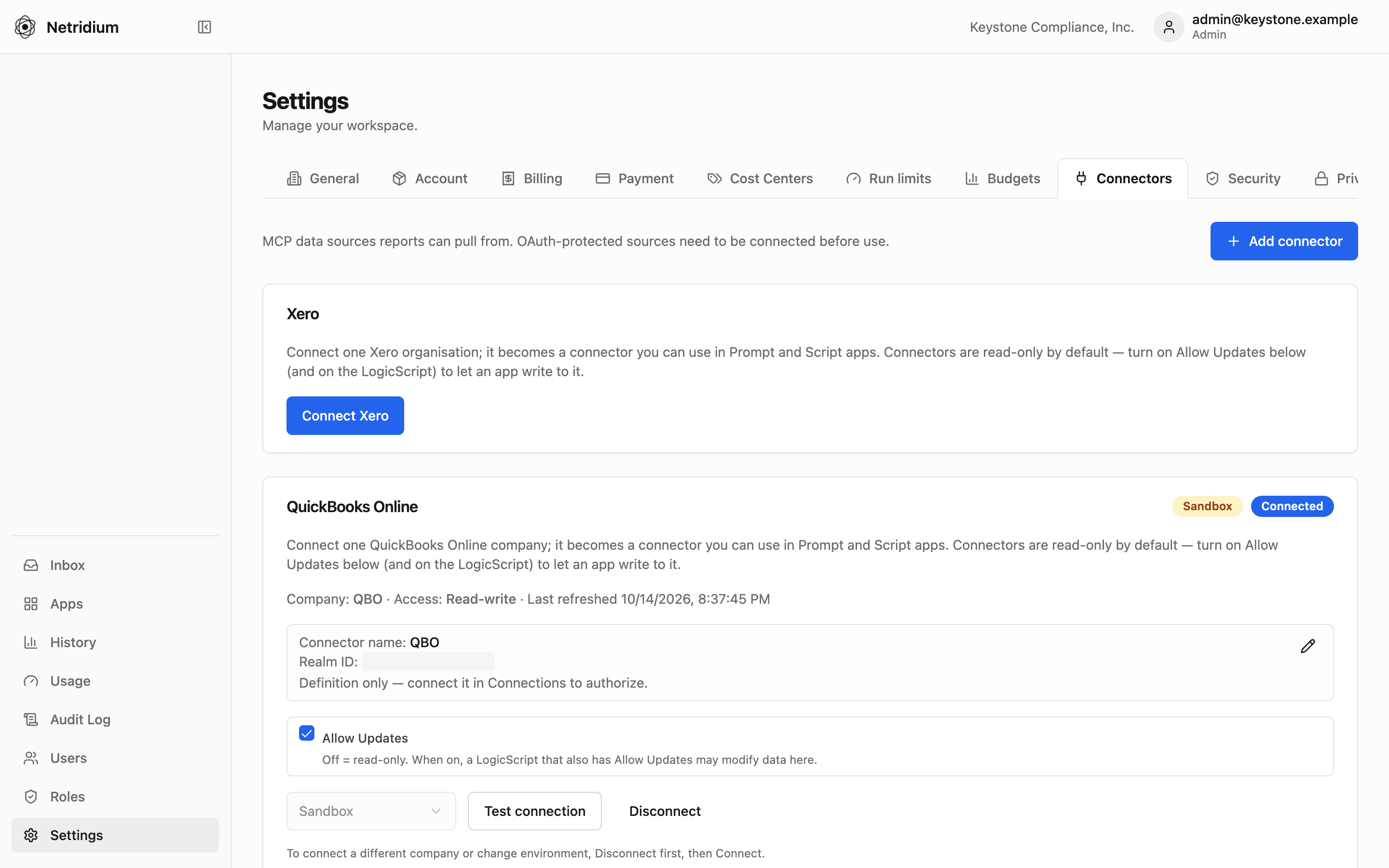
Task: Click the General tab building icon
Action: [294, 178]
